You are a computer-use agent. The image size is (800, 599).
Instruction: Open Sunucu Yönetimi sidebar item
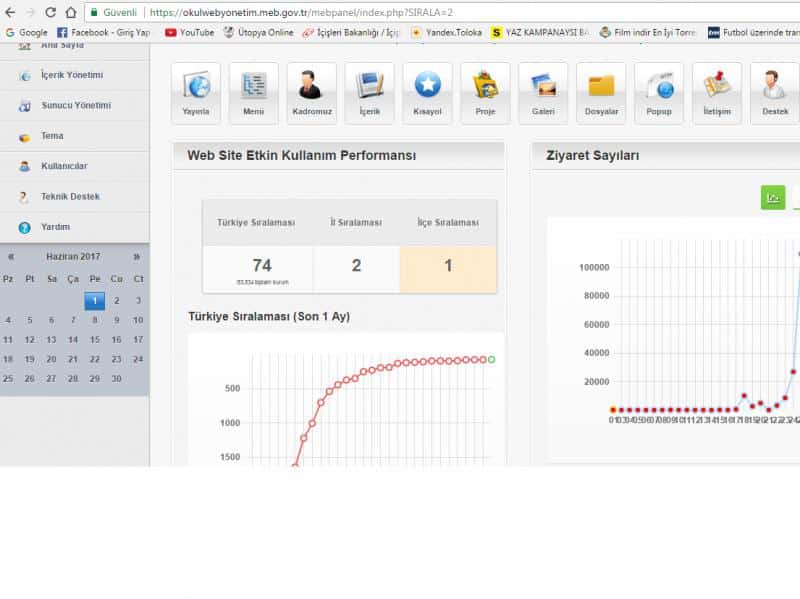tap(76, 105)
